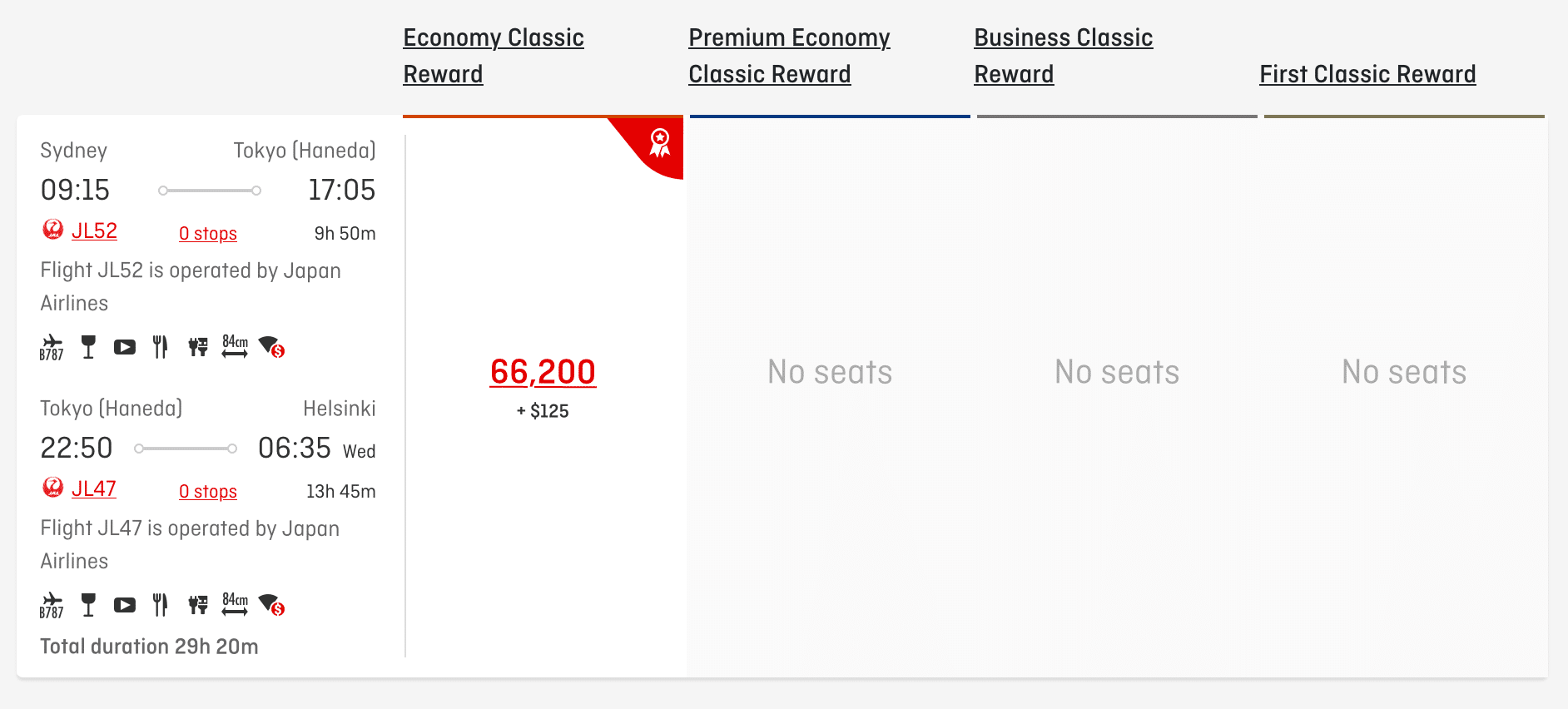Click the in-flight video icon for flight JL47
Screen dimensions: 1568x709
(125, 605)
